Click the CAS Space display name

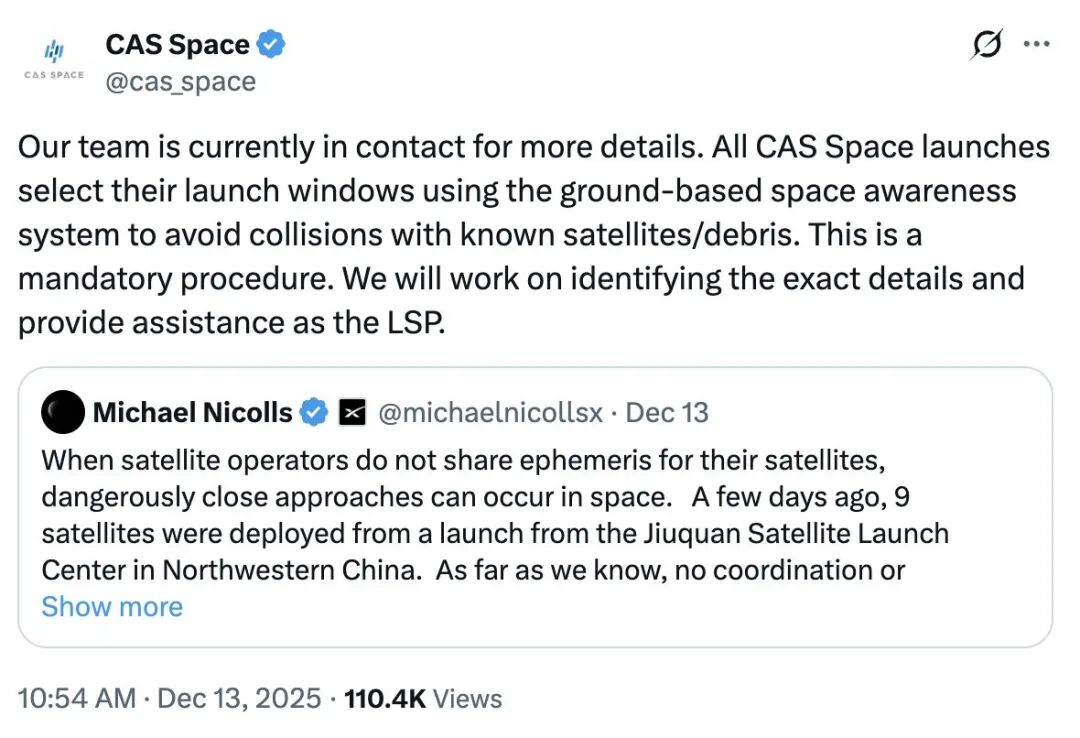[x=176, y=43]
